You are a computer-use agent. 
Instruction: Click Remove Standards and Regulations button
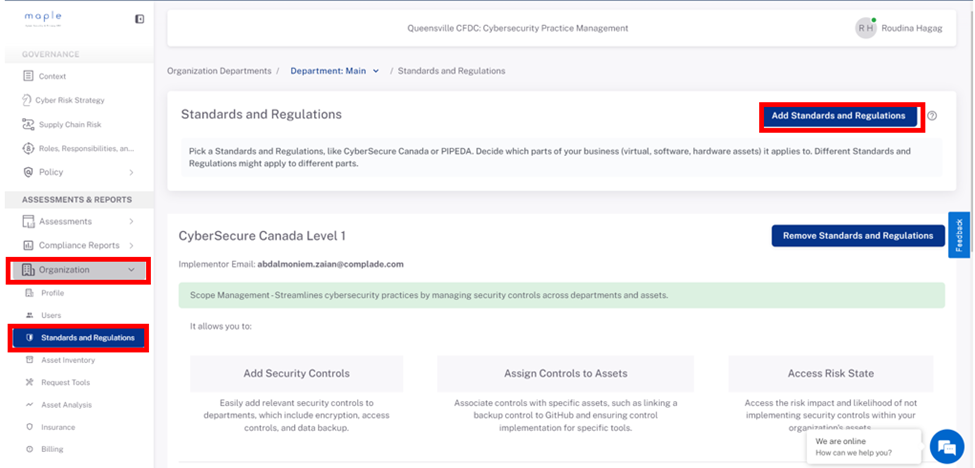click(x=858, y=236)
